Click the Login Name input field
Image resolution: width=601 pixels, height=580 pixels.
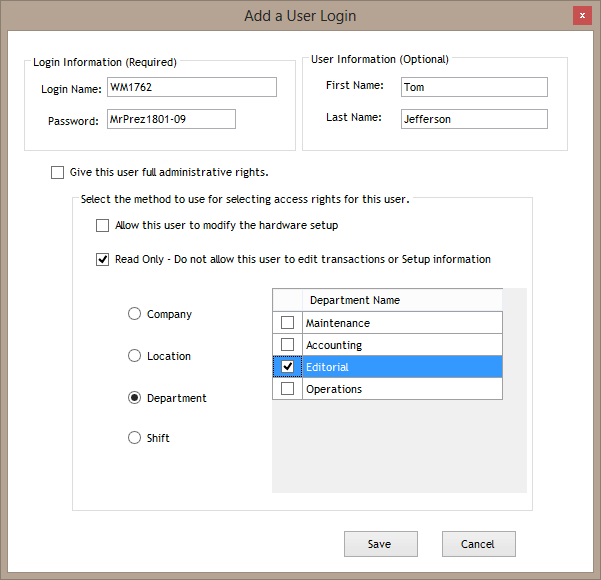click(191, 88)
